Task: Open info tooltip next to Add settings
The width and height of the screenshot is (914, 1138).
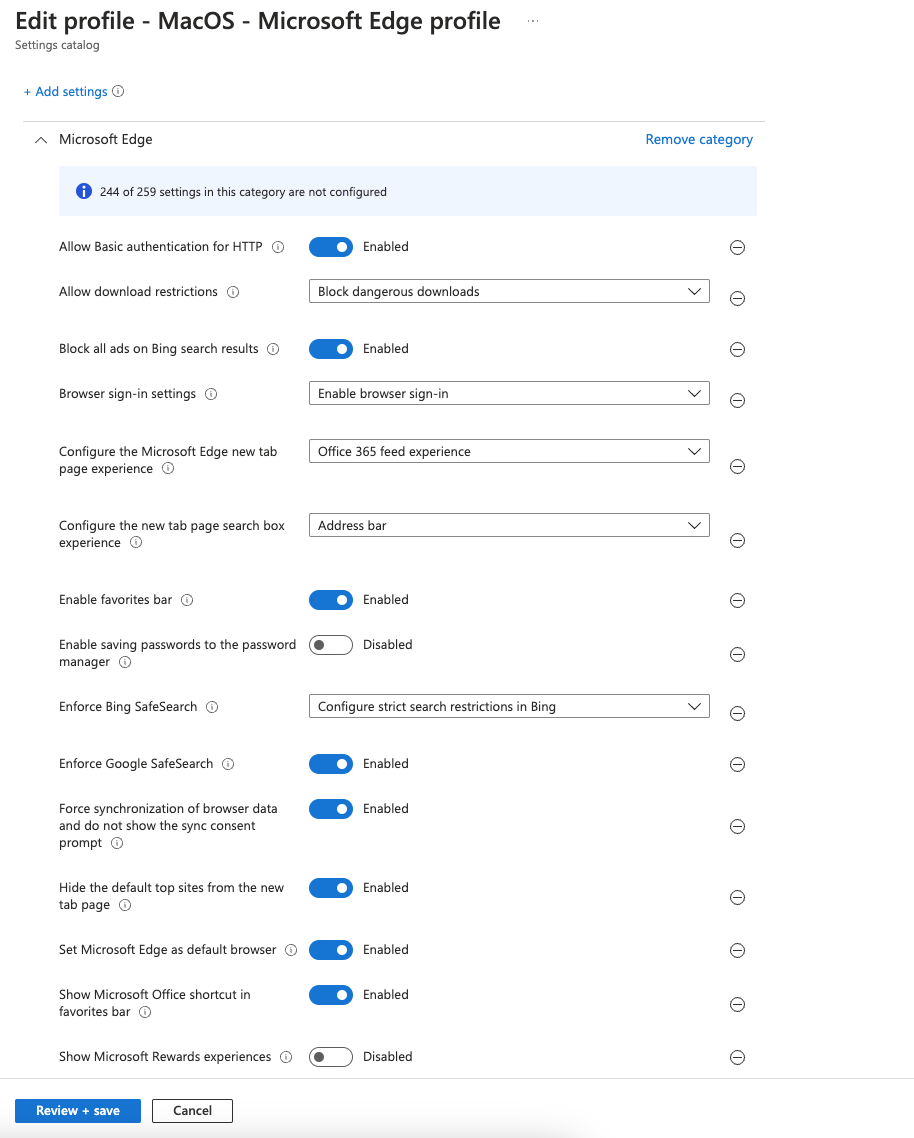Action: [118, 91]
